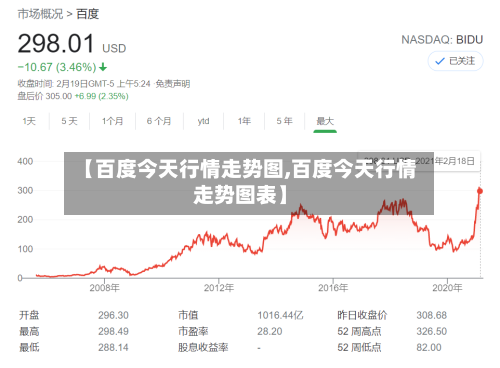Click the 市盈率 value 28.20
The height and width of the screenshot is (368, 500).
coord(270,331)
